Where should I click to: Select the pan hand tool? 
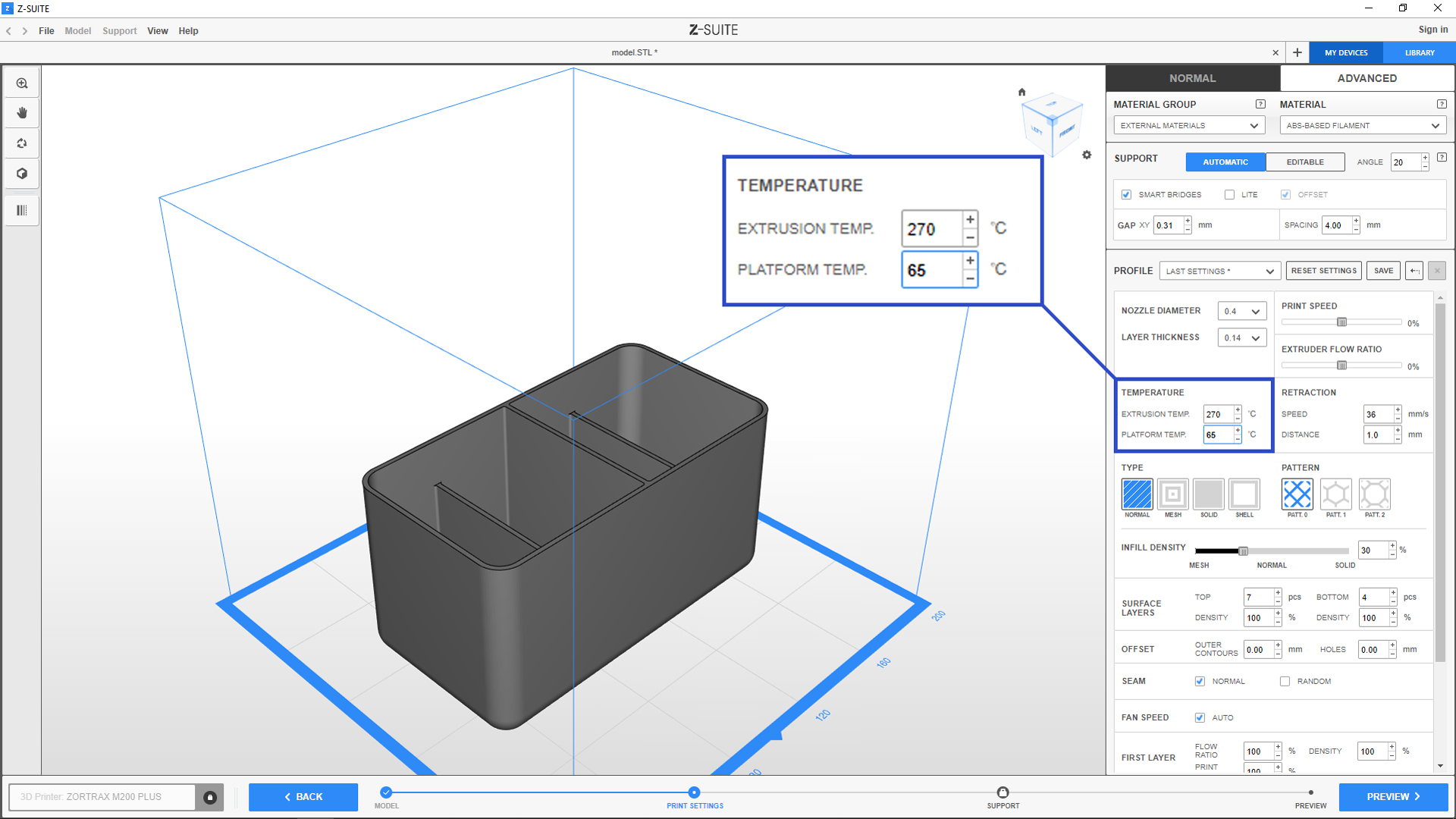(x=22, y=113)
